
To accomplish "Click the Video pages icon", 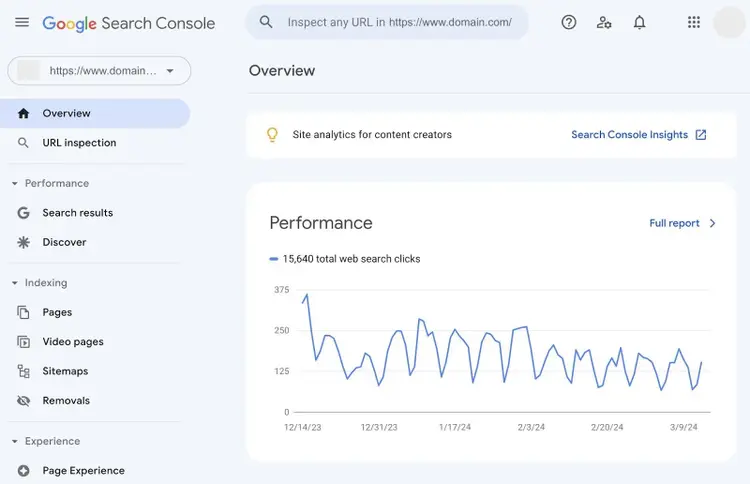I will pyautogui.click(x=23, y=342).
